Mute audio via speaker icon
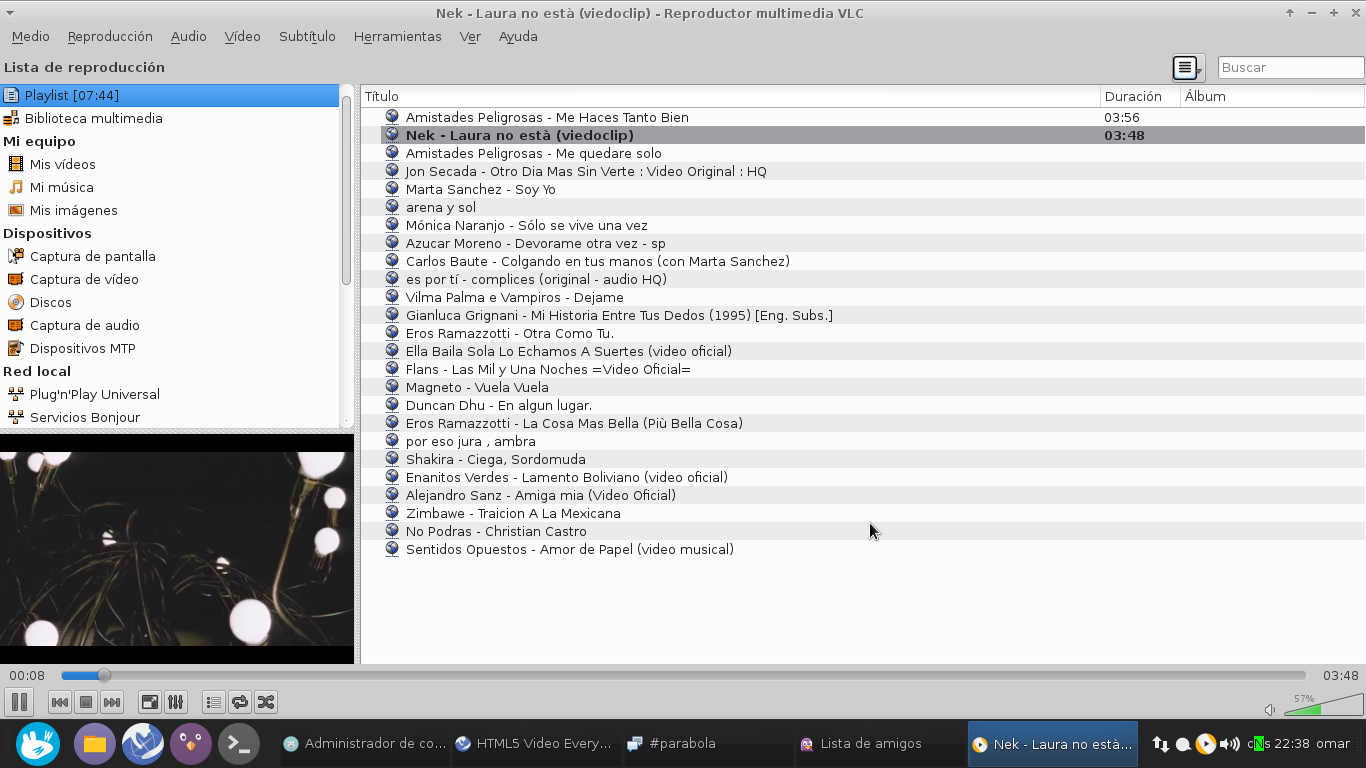Viewport: 1366px width, 768px height. pyautogui.click(x=1270, y=709)
